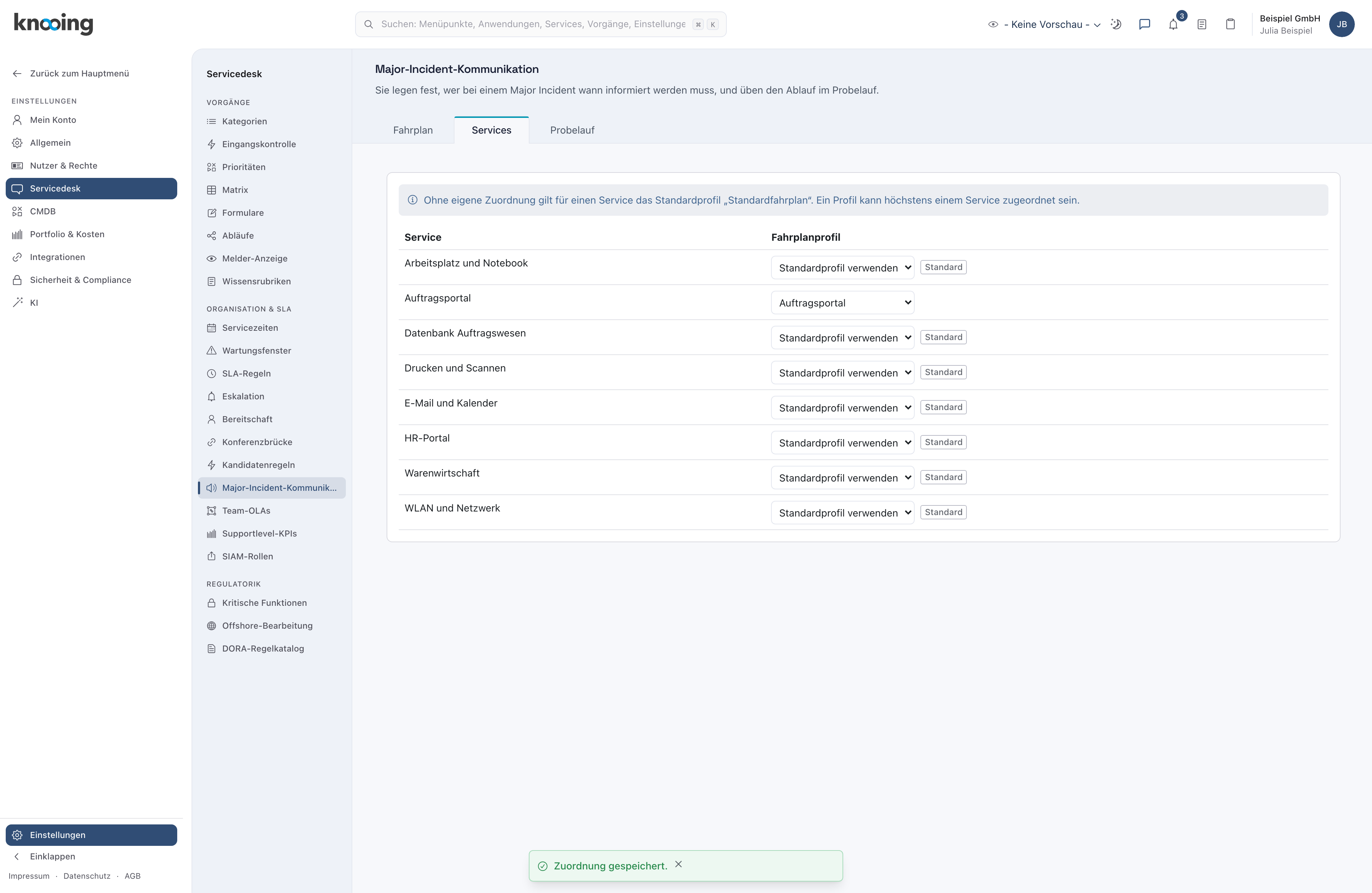This screenshot has width=1372, height=893.
Task: Open the AGB footer link
Action: tap(133, 876)
